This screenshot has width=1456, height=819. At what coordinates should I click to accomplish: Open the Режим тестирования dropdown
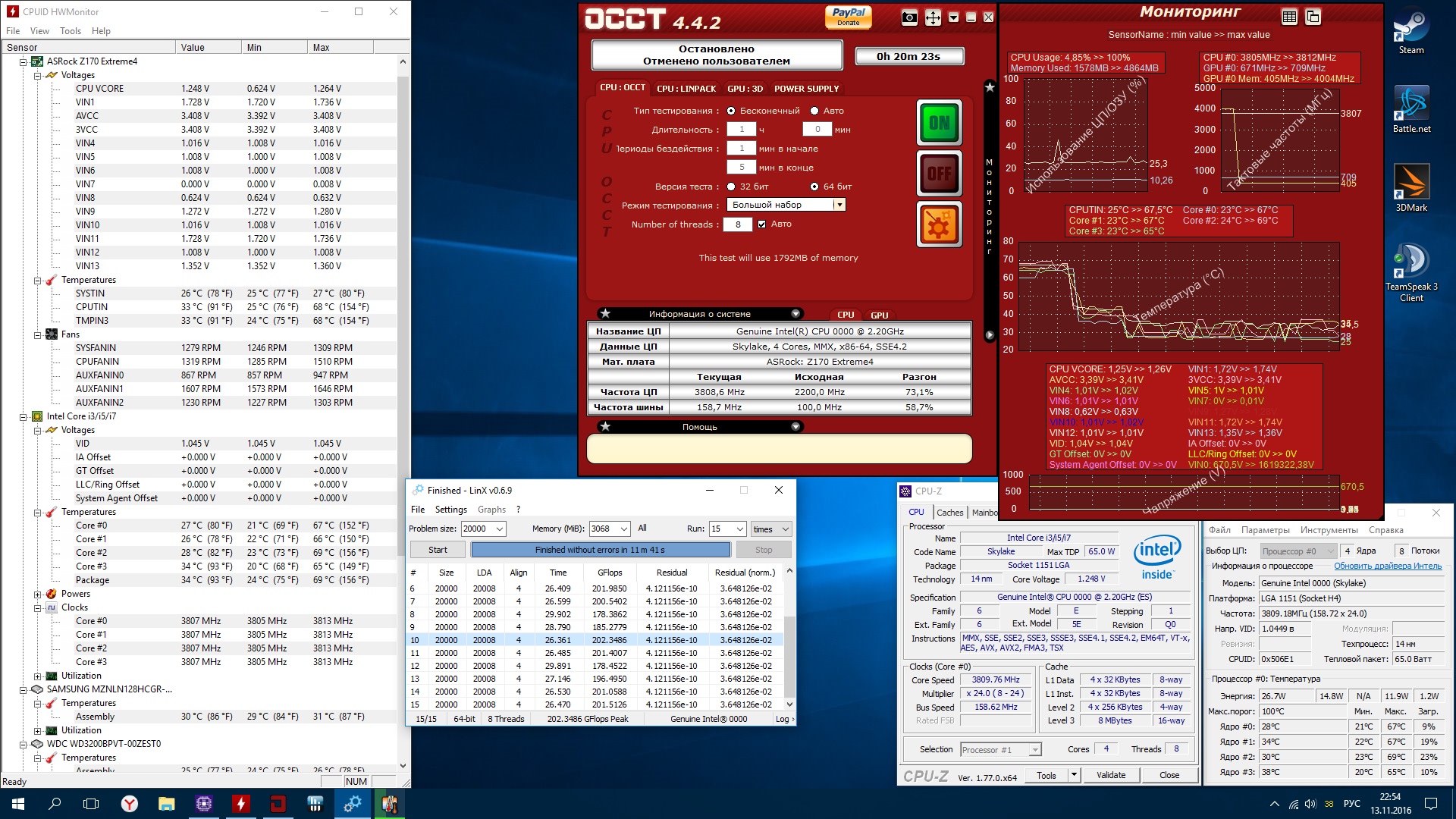[x=838, y=205]
